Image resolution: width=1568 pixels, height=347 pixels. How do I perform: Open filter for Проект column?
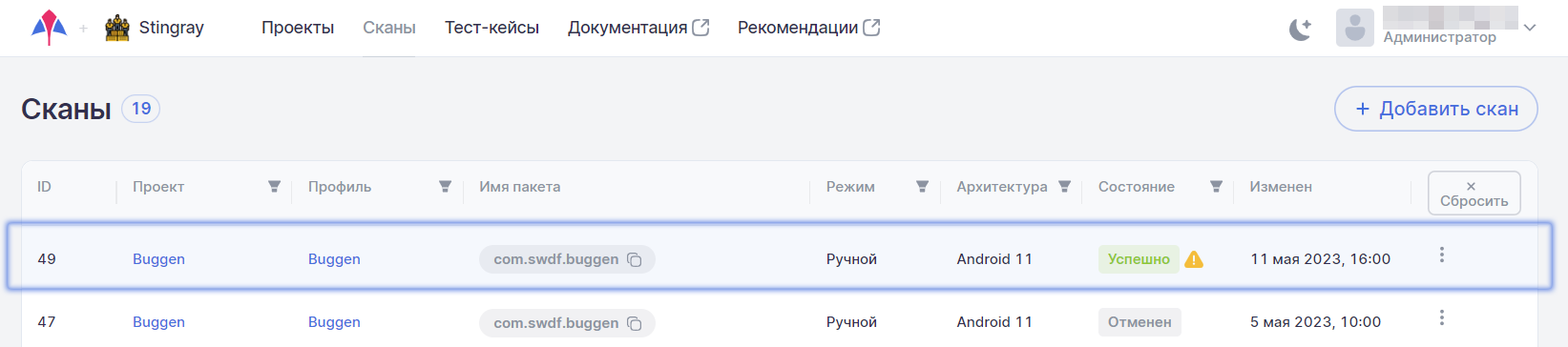click(274, 187)
